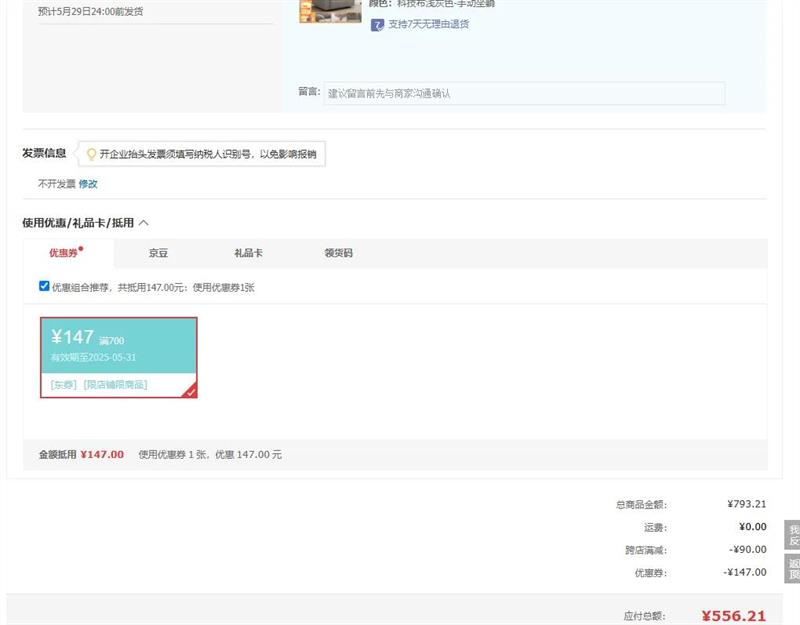
Task: Uncheck the recommended coupon combination checkbox
Action: (x=44, y=286)
